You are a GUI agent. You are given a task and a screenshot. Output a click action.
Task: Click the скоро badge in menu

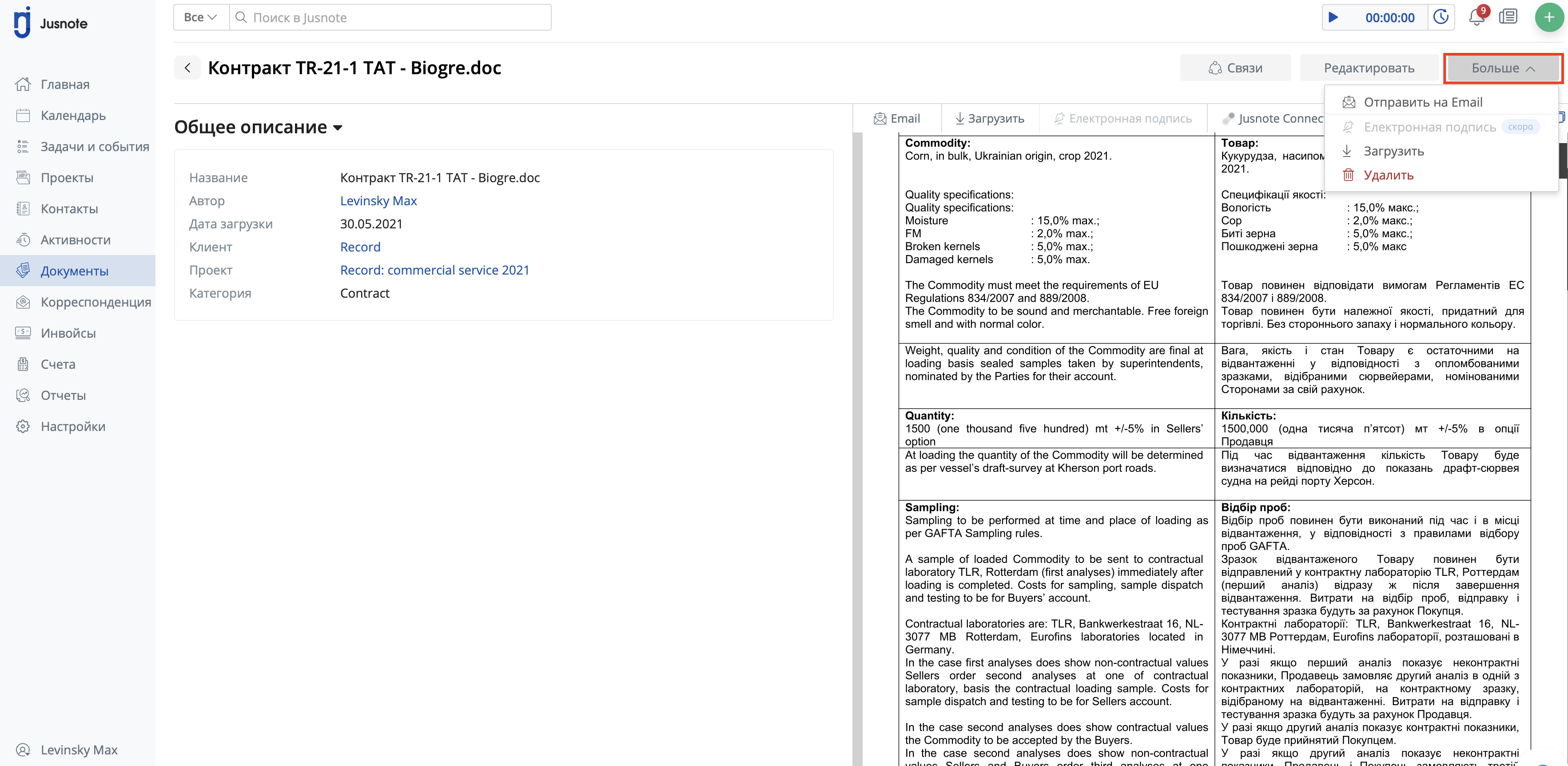pos(1520,127)
